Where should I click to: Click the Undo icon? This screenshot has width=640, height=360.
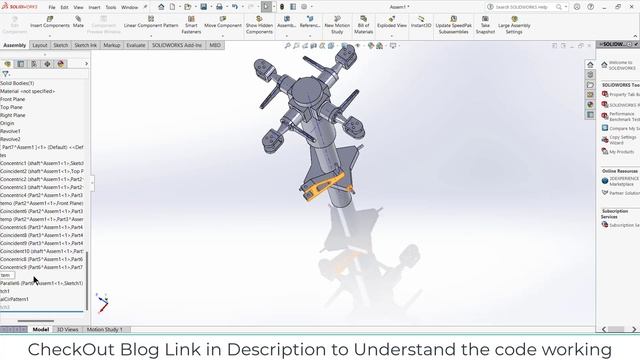click(235, 7)
